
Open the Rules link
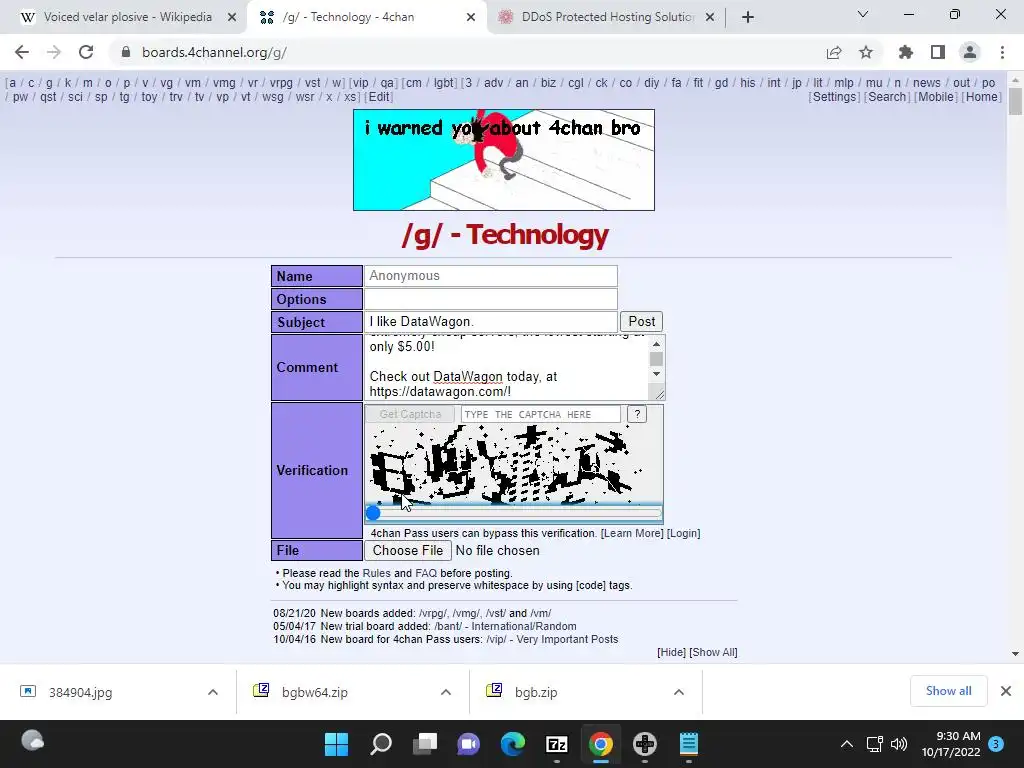click(376, 573)
